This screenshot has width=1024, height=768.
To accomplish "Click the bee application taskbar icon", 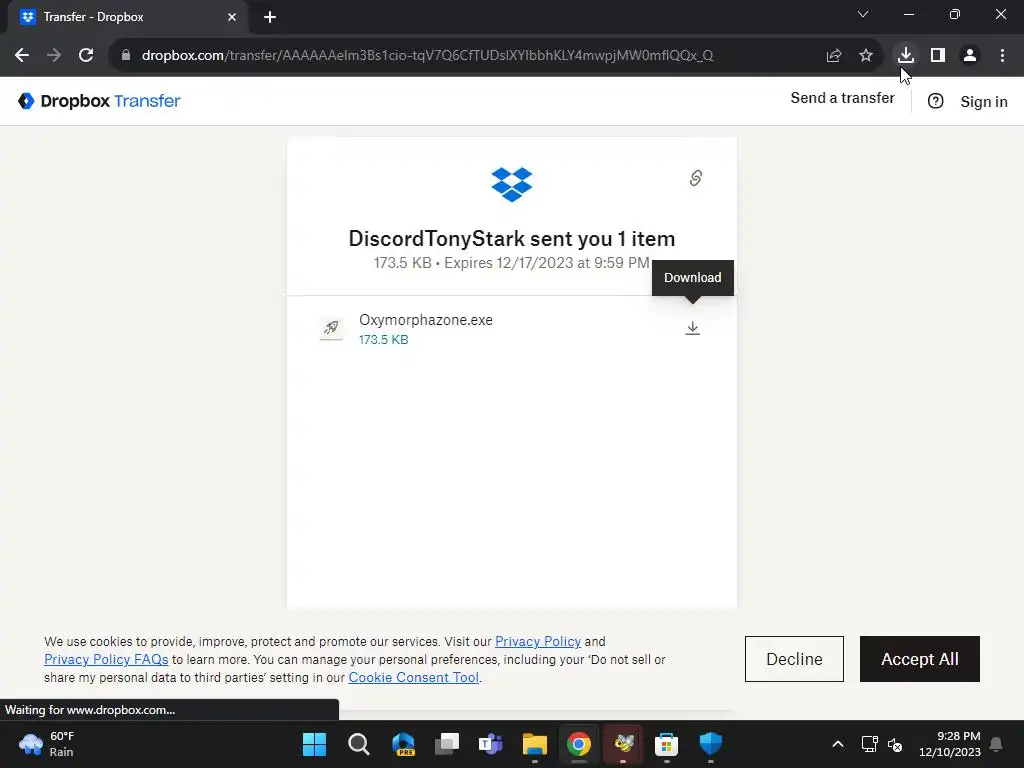I will click(623, 744).
